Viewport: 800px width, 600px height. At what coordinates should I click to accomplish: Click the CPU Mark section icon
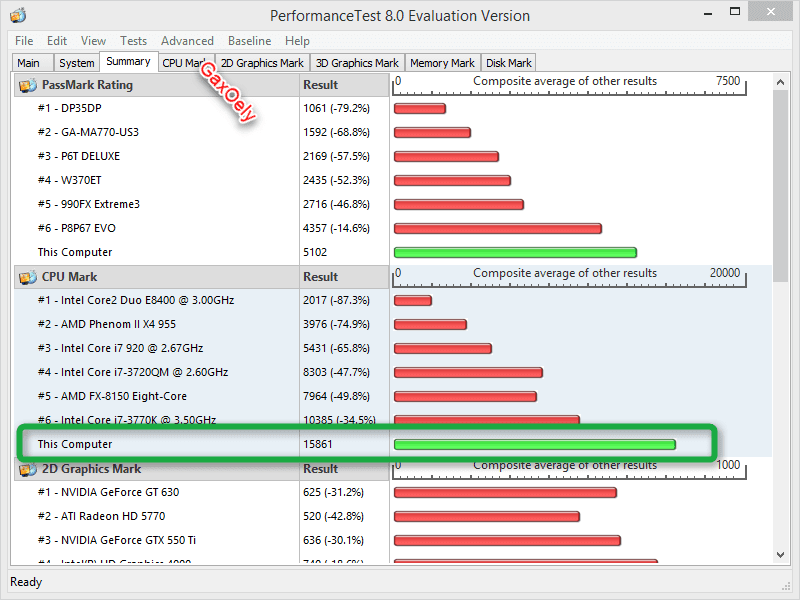[28, 277]
